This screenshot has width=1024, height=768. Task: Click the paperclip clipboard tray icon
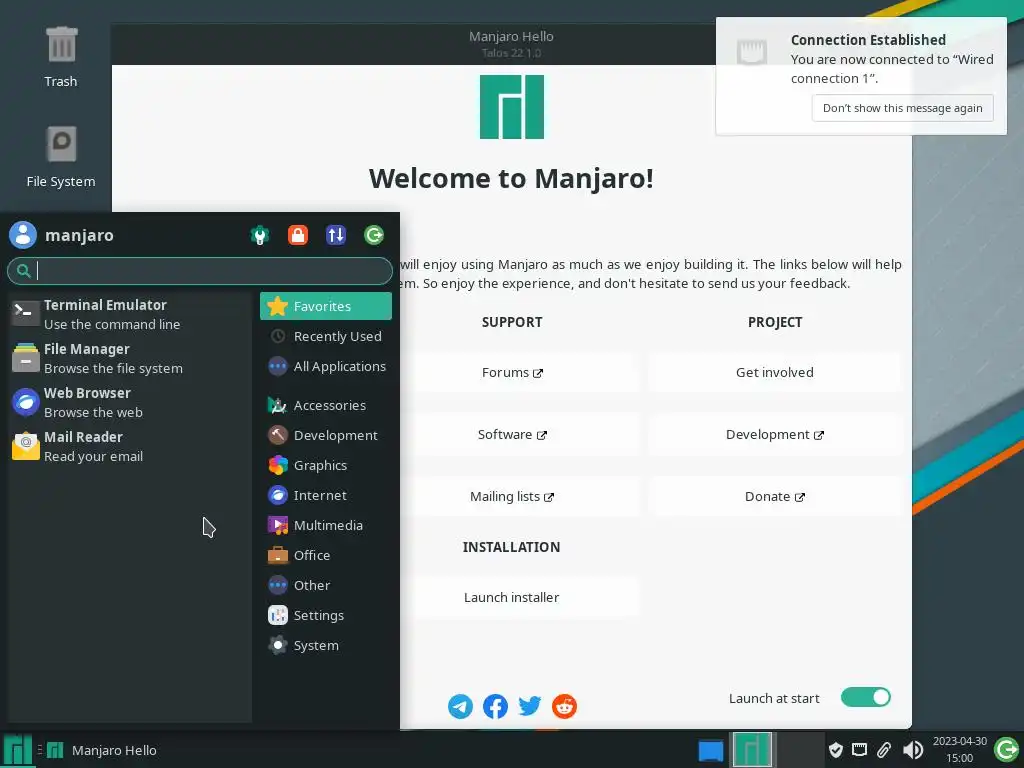884,750
